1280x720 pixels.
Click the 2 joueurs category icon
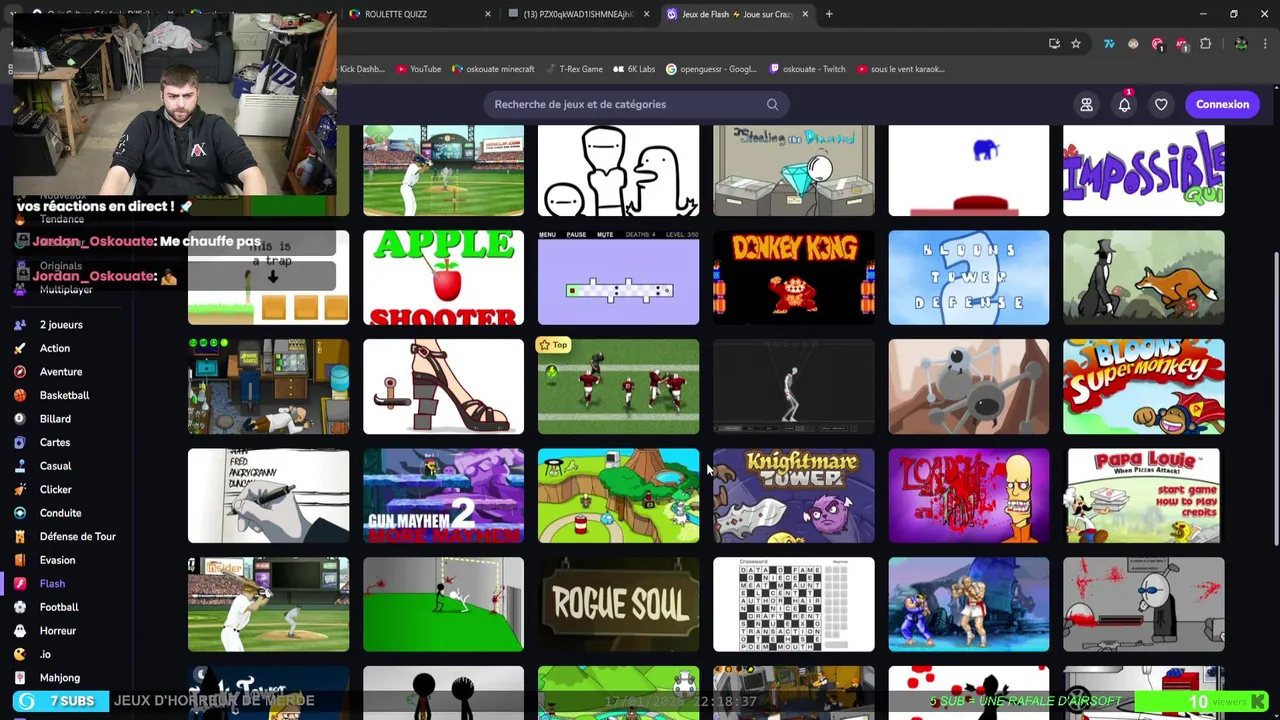[19, 325]
